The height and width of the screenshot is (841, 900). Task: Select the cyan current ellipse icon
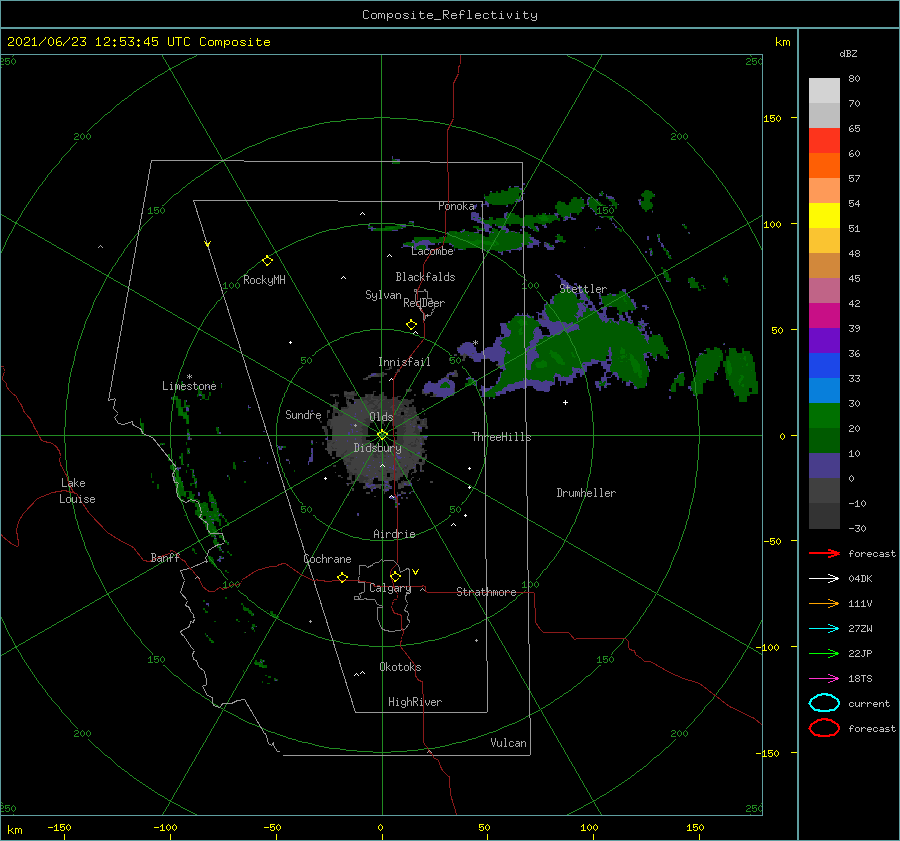coord(824,703)
